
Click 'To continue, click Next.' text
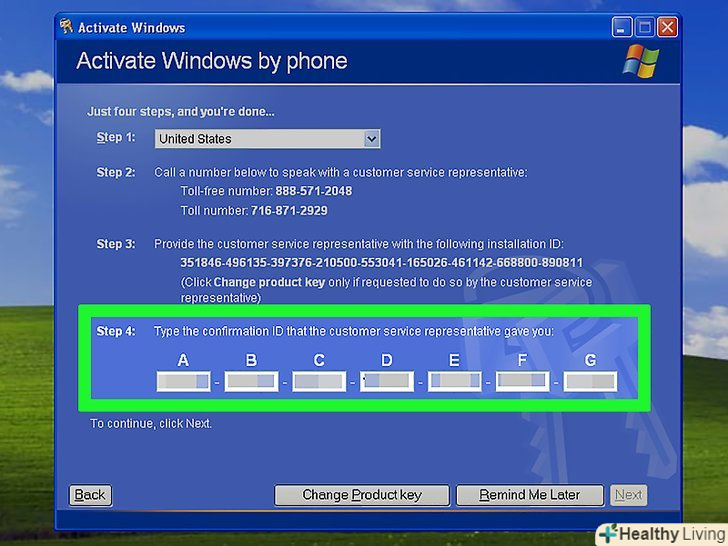[x=151, y=423]
